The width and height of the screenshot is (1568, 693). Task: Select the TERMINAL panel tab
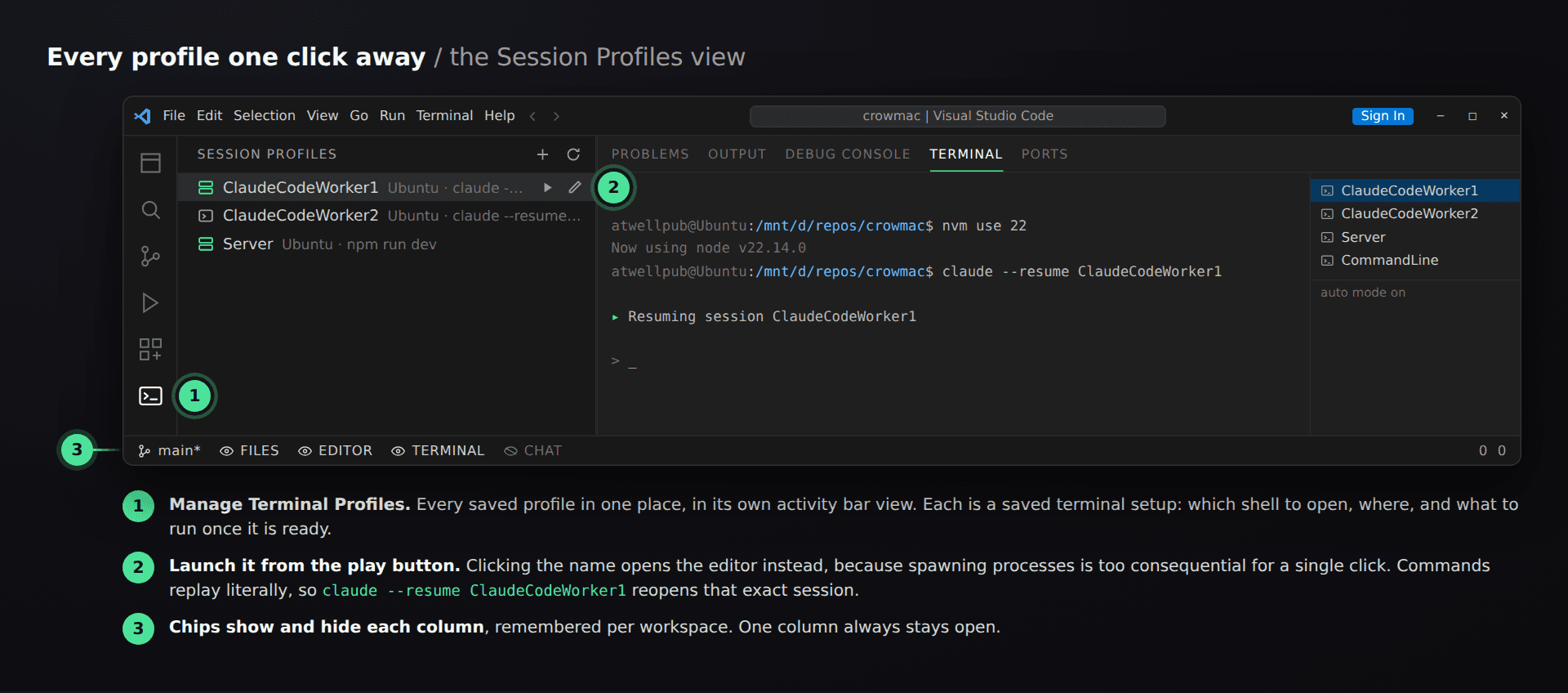pos(966,154)
